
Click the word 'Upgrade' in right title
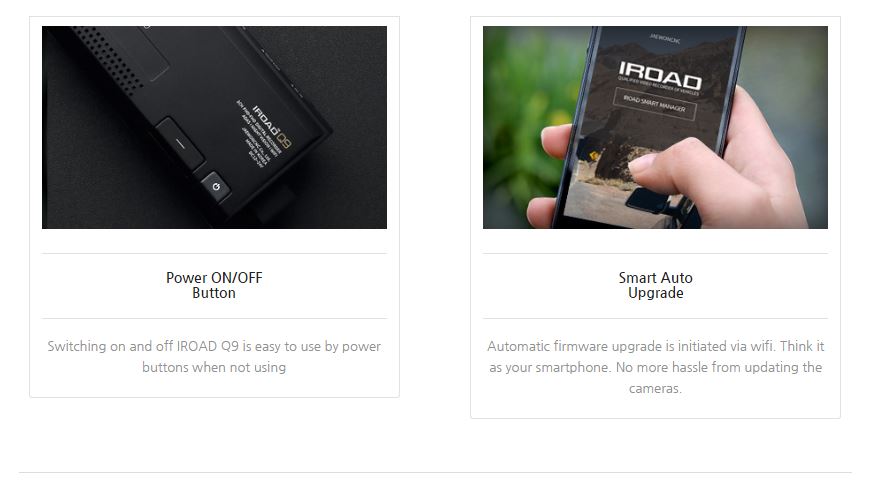pyautogui.click(x=655, y=293)
